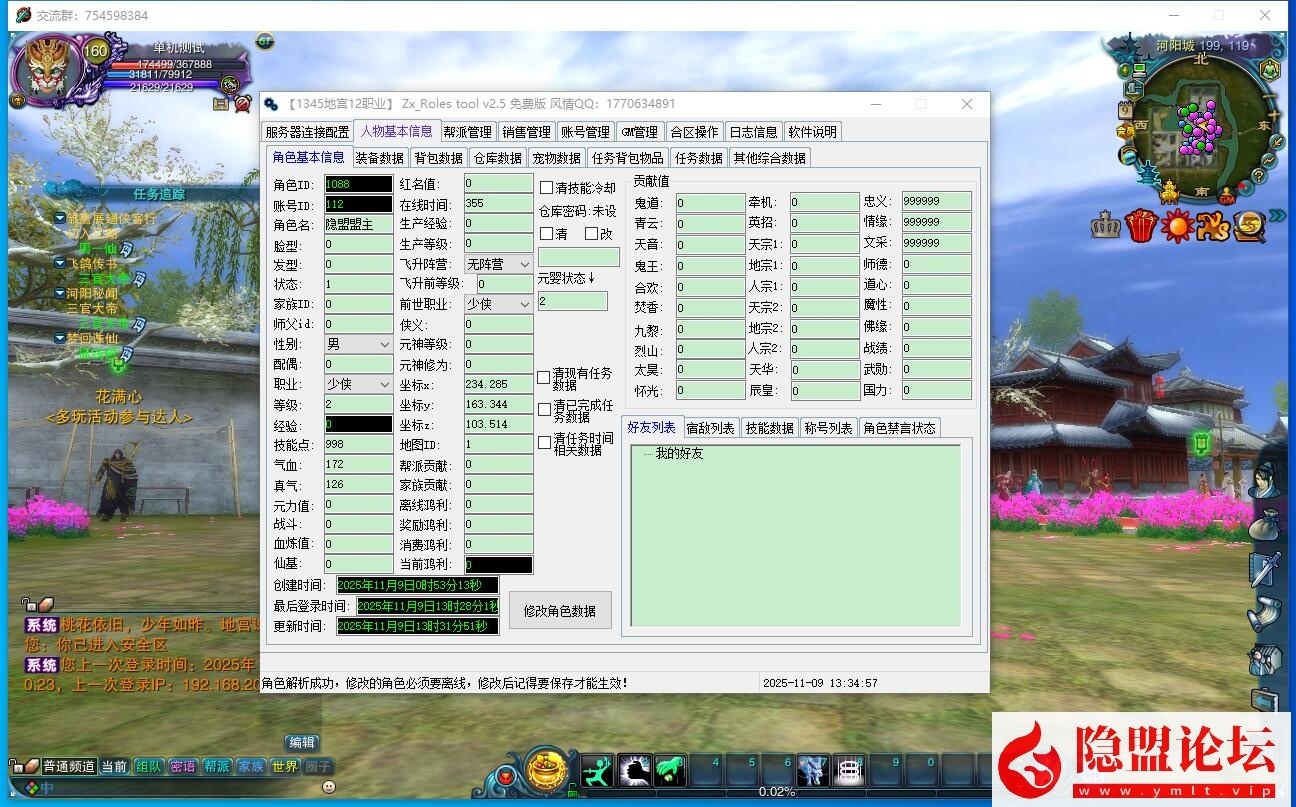
Task: Click the red sun icon under the minimap
Action: pyautogui.click(x=1177, y=227)
